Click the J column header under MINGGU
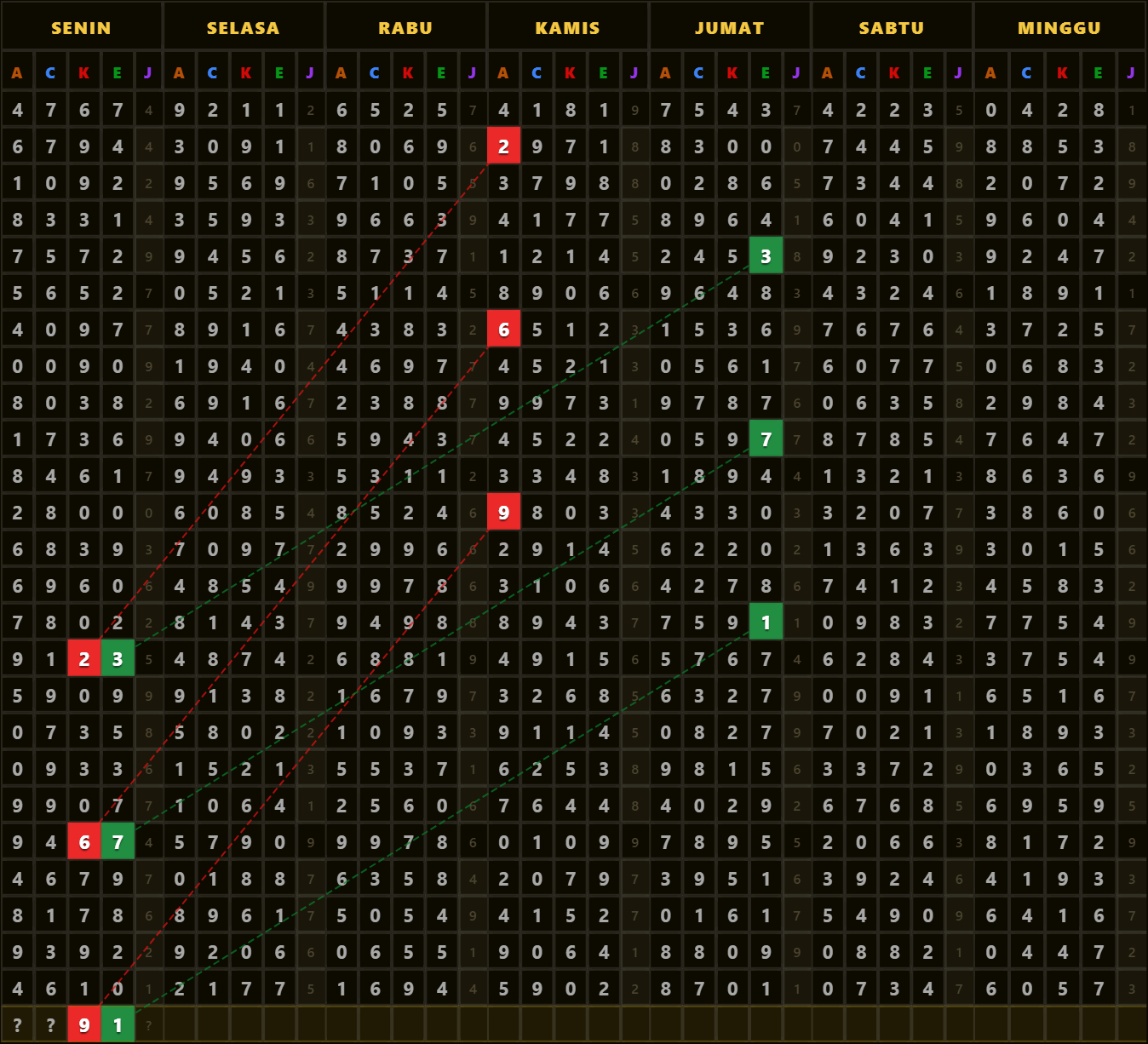1148x1044 pixels. tap(1131, 72)
